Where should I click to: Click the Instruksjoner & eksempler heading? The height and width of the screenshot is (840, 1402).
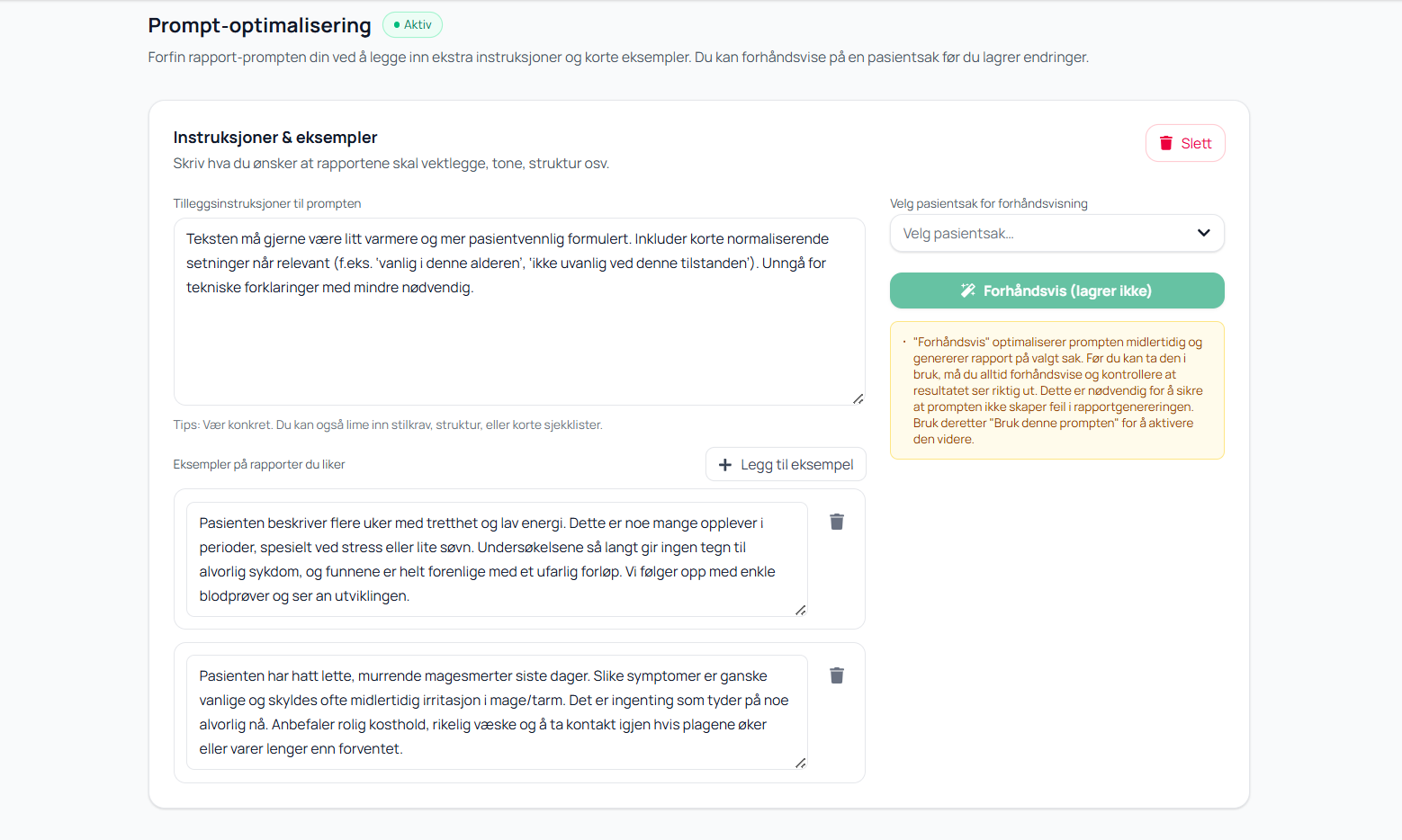click(x=275, y=138)
